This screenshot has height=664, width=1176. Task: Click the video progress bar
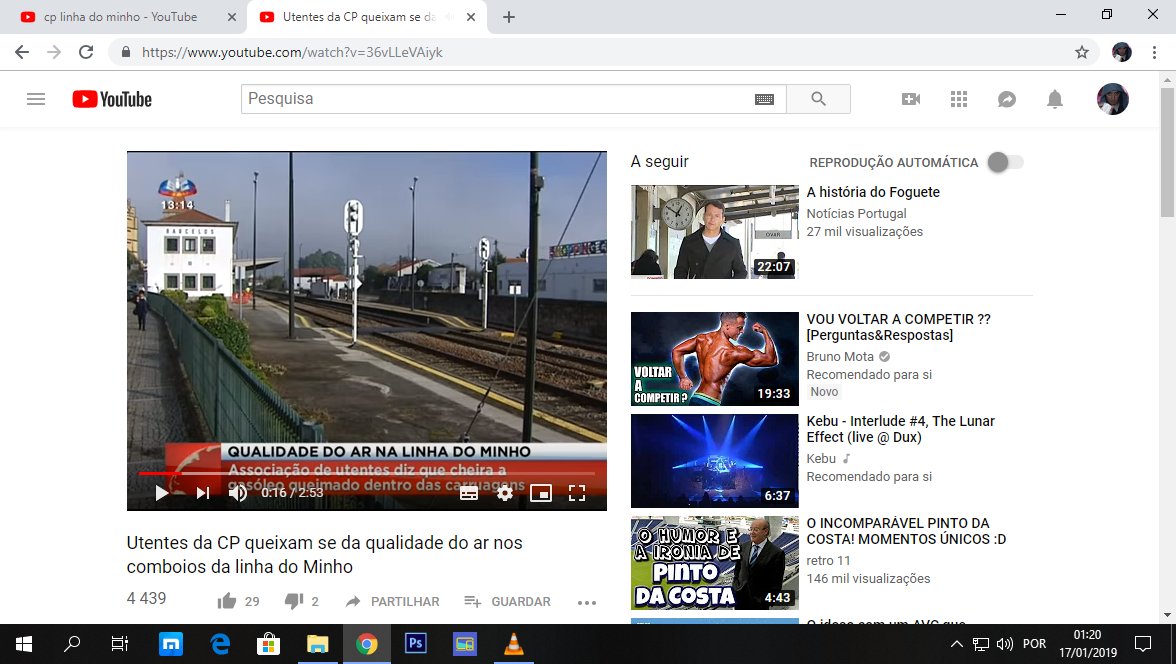pos(367,473)
